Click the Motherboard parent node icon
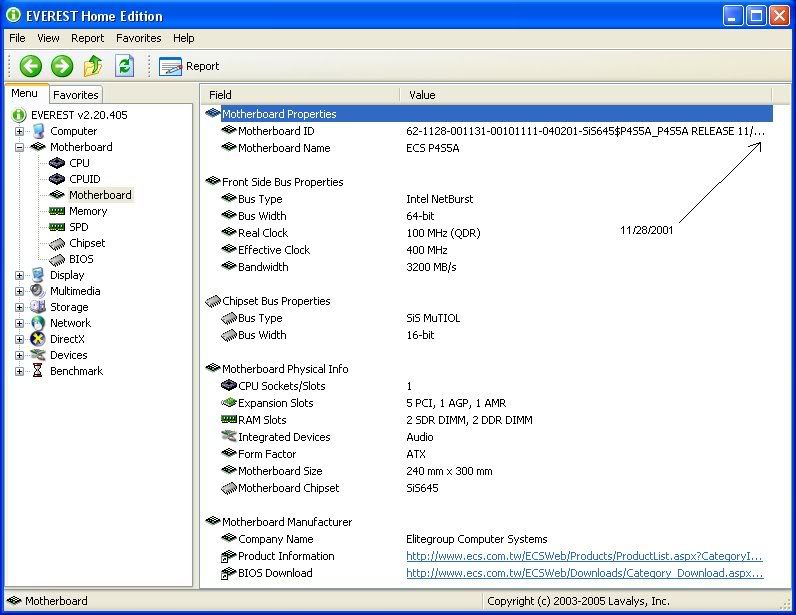Screen dimensions: 796x615 click(38, 147)
